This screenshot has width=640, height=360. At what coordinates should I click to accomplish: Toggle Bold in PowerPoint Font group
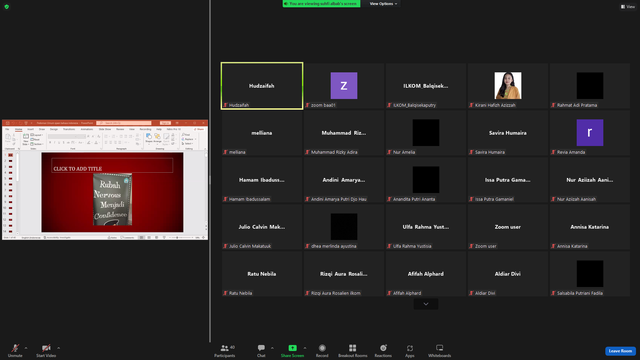coord(50,142)
